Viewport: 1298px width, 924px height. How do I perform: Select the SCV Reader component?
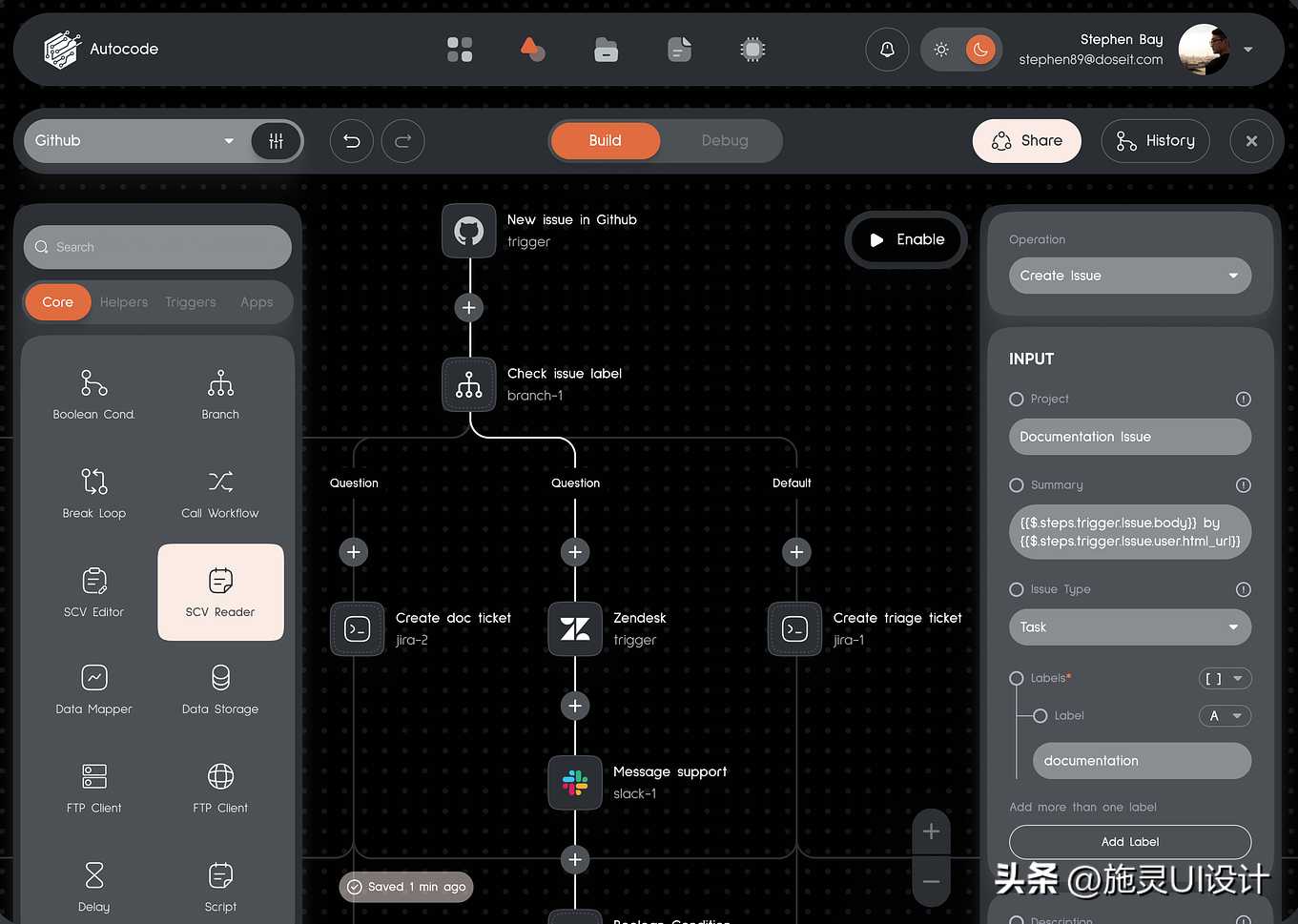pyautogui.click(x=220, y=592)
